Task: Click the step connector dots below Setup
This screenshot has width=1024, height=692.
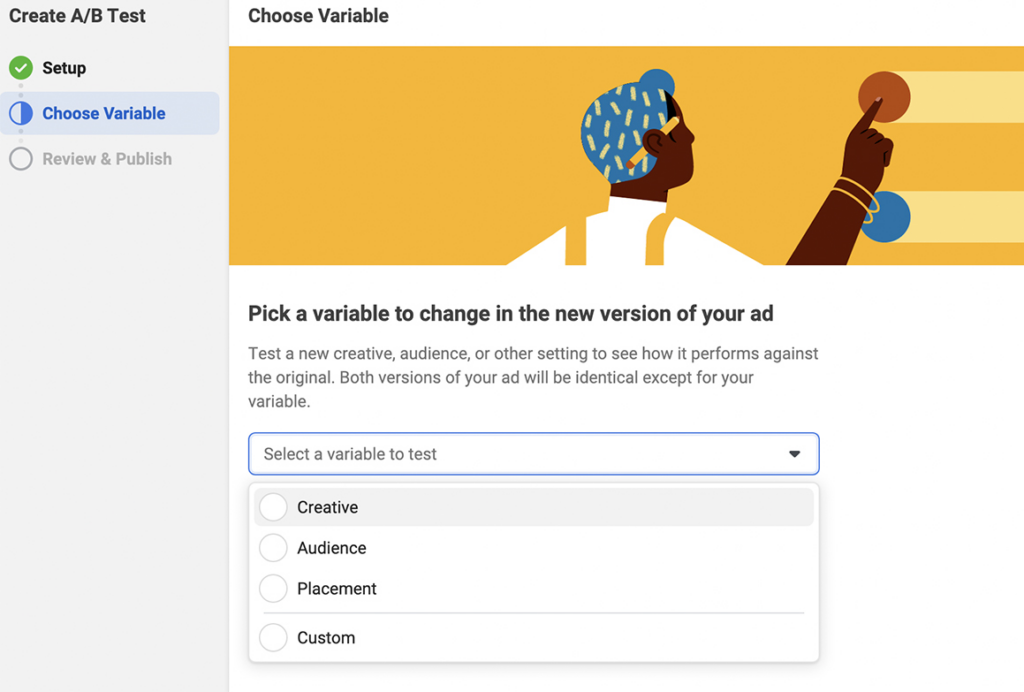Action: tap(22, 90)
